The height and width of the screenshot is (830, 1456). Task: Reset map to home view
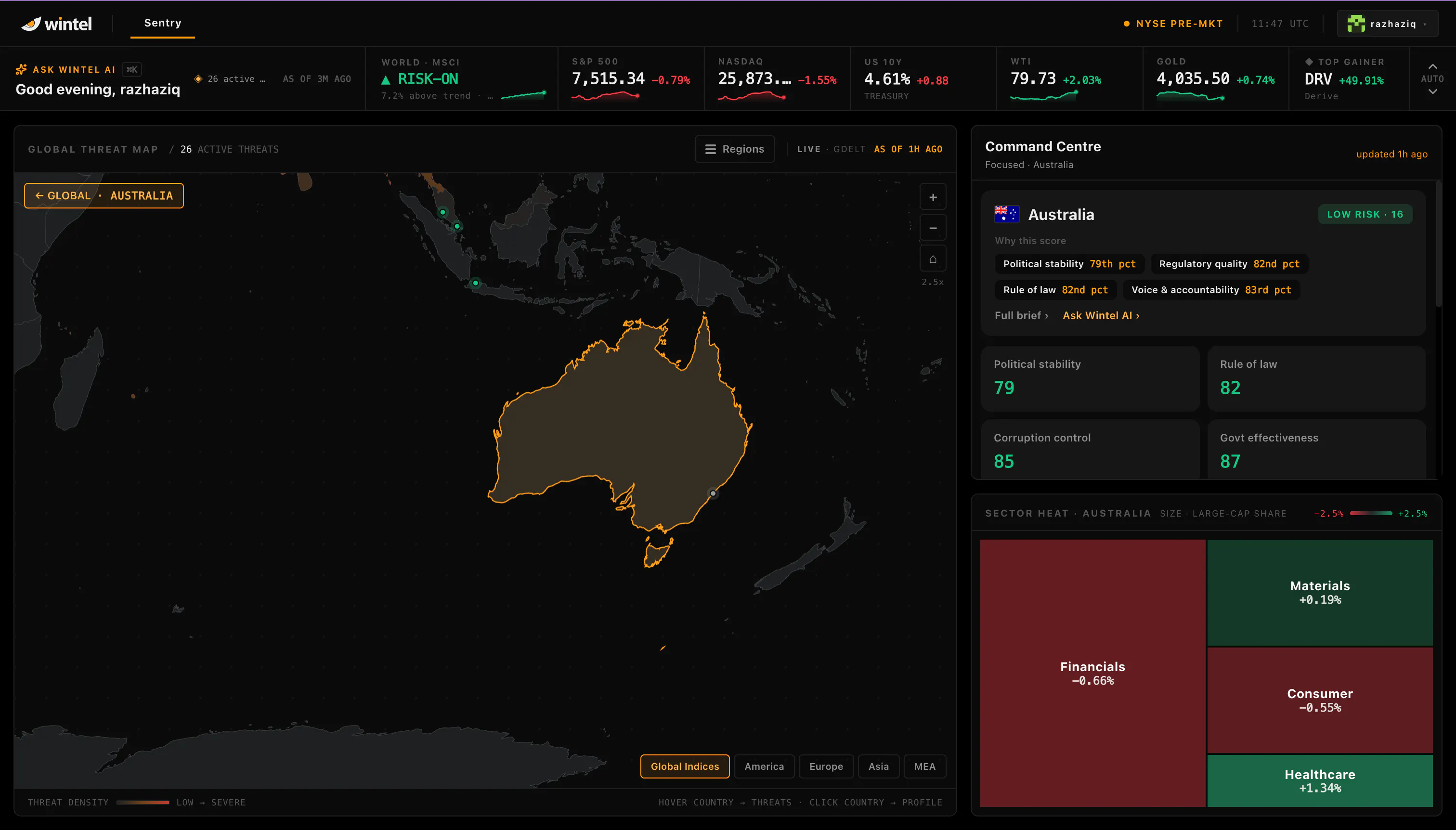933,259
